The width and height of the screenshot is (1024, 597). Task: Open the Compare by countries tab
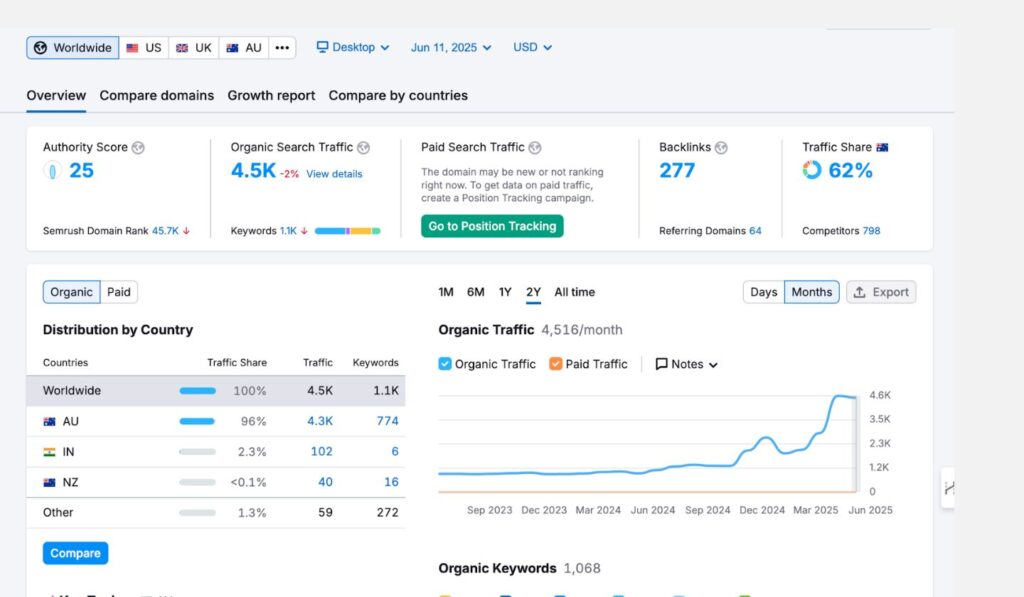pos(398,96)
